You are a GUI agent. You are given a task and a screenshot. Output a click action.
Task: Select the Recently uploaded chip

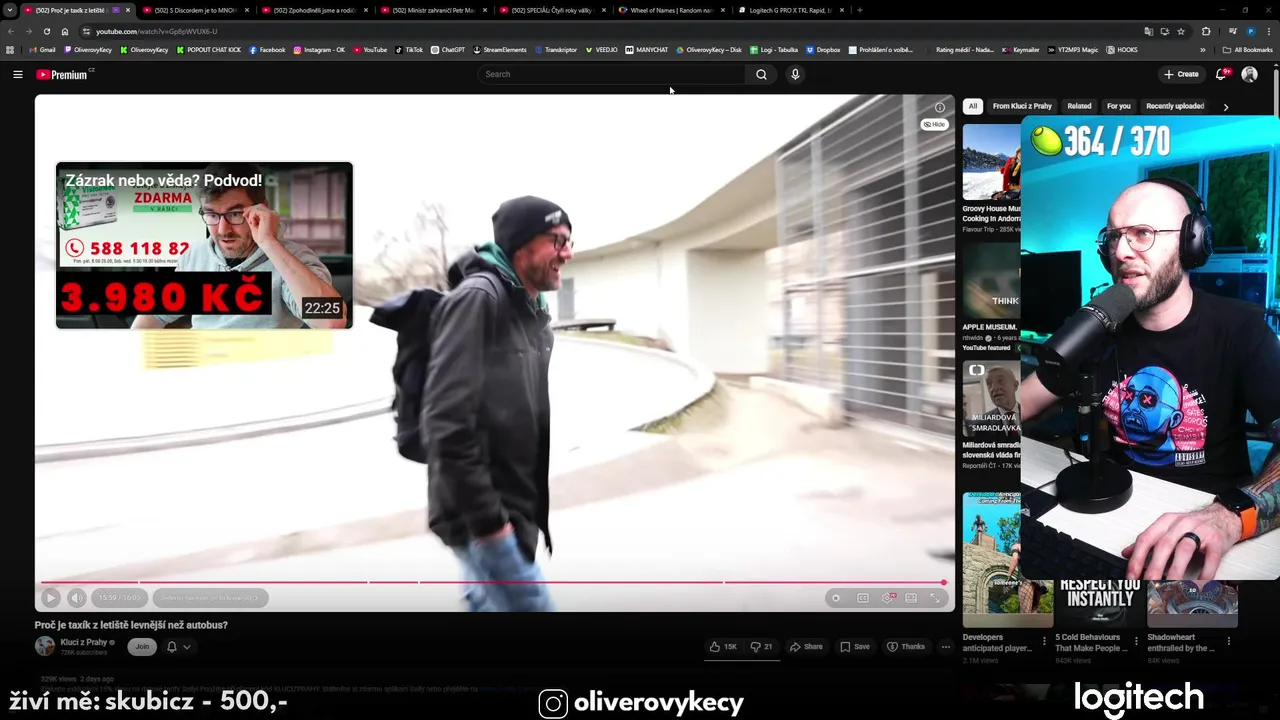tap(1175, 106)
